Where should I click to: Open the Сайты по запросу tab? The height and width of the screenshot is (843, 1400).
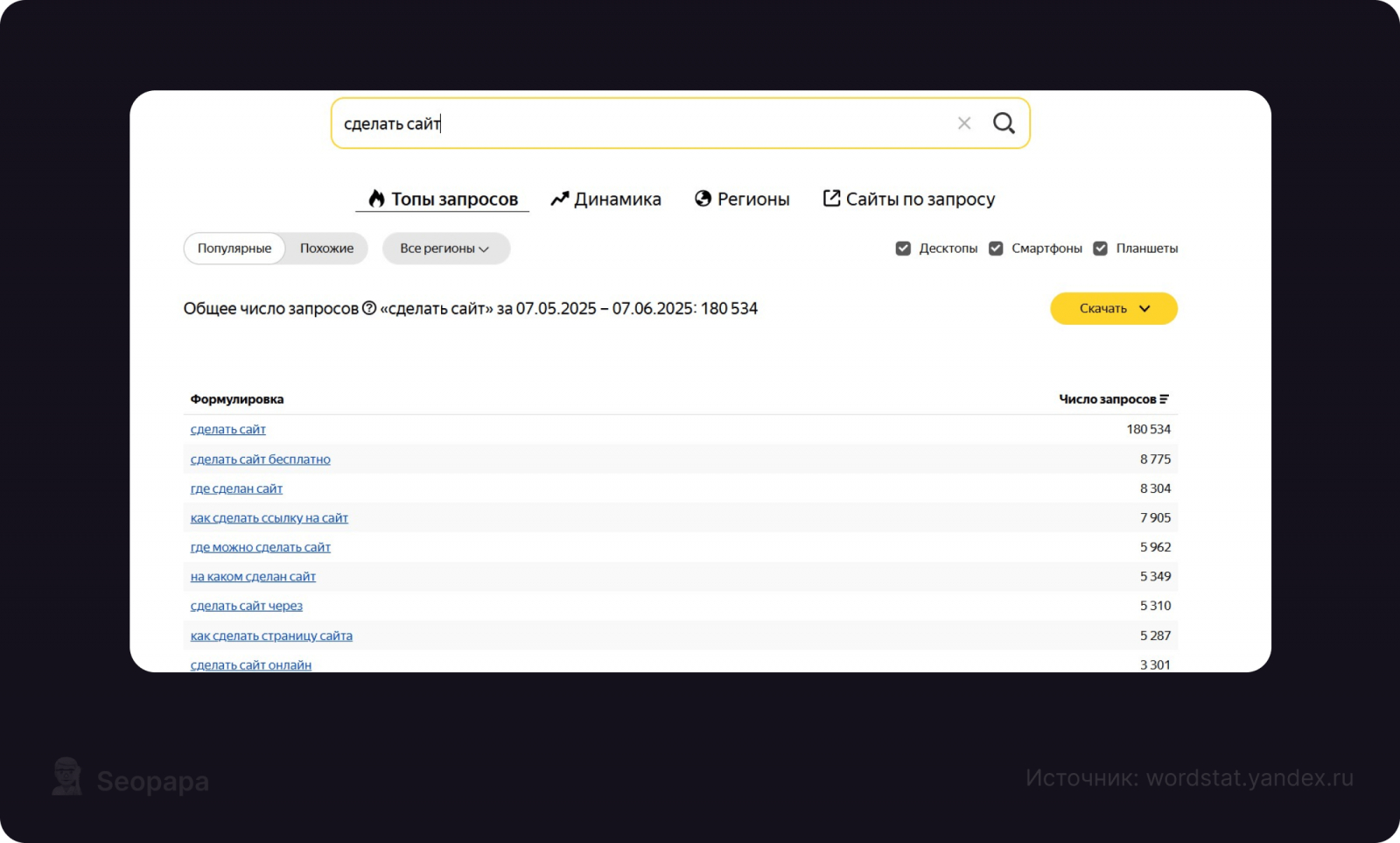coord(909,199)
